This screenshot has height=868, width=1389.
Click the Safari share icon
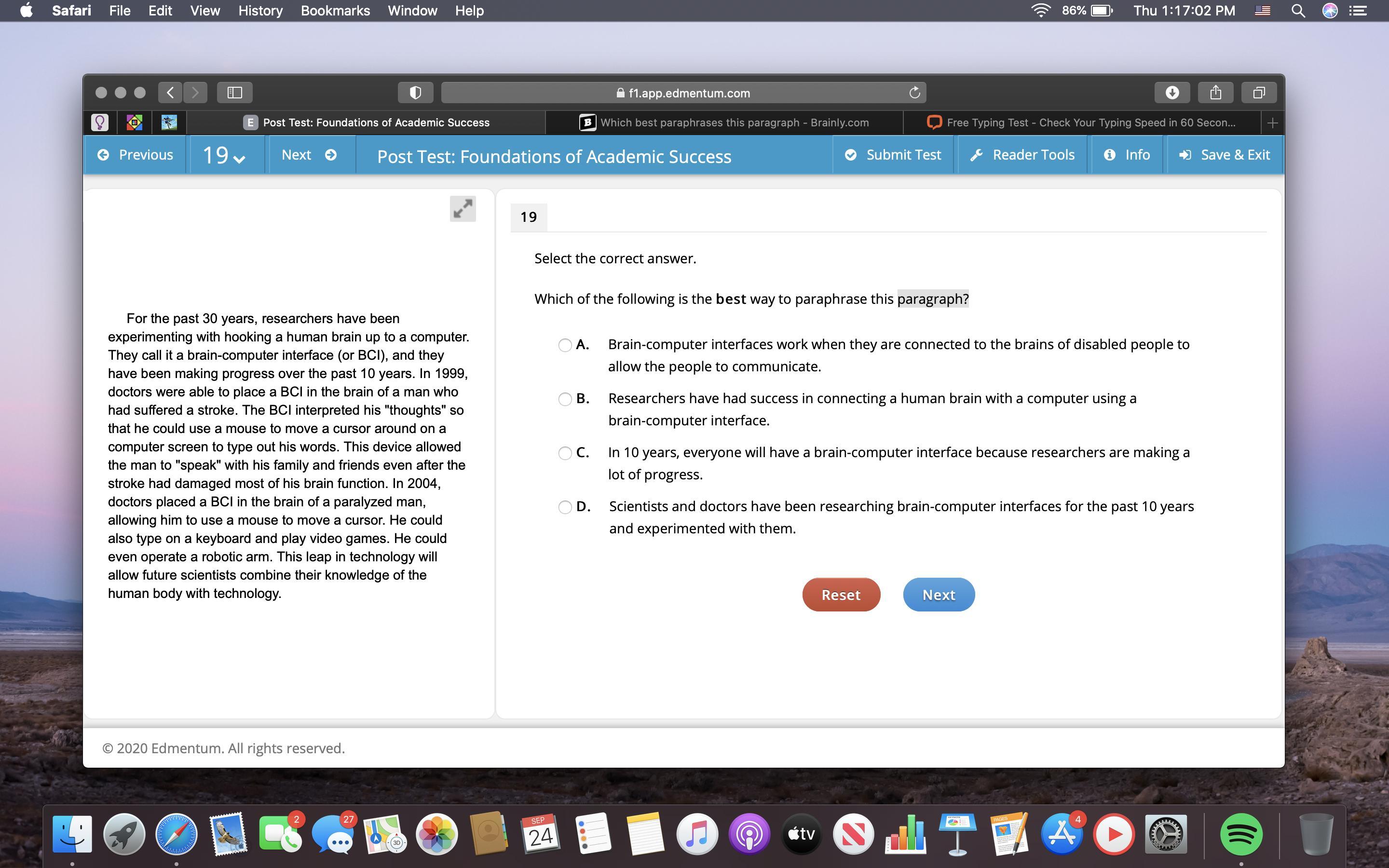[1215, 93]
